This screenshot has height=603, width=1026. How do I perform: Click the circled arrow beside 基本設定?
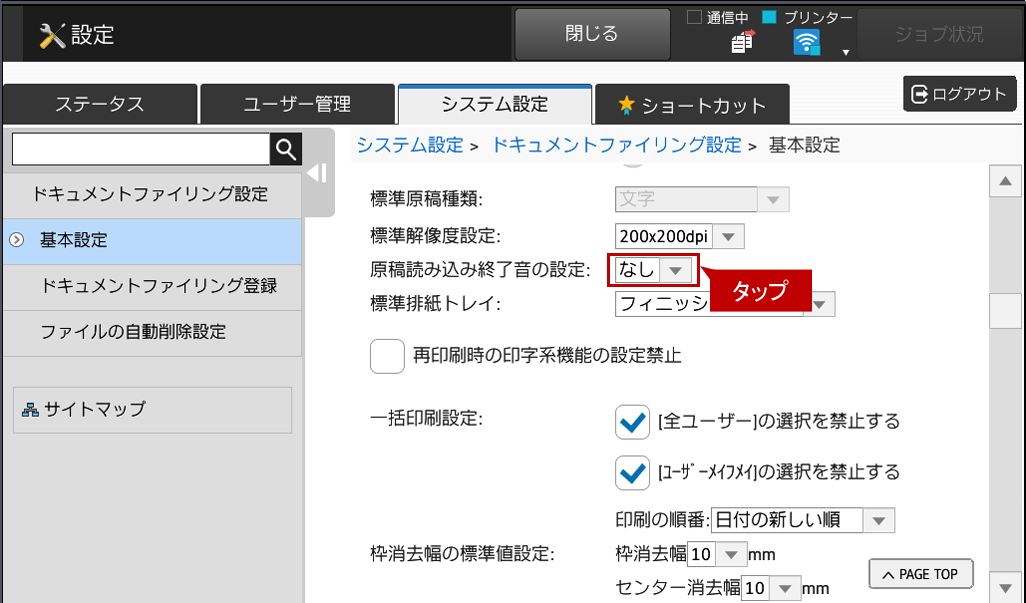coord(17,240)
